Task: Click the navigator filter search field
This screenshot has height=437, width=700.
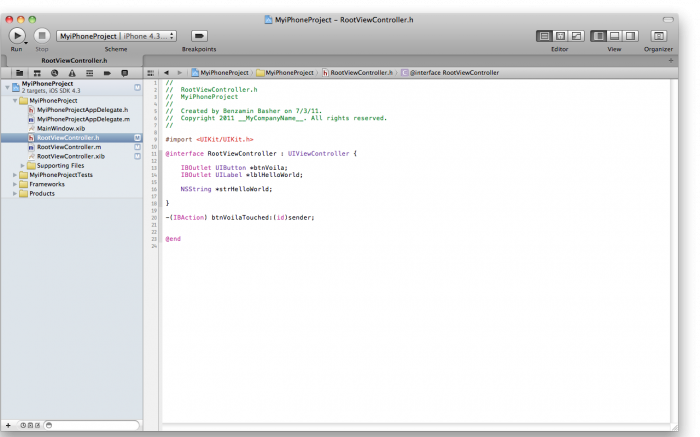Action: 90,426
